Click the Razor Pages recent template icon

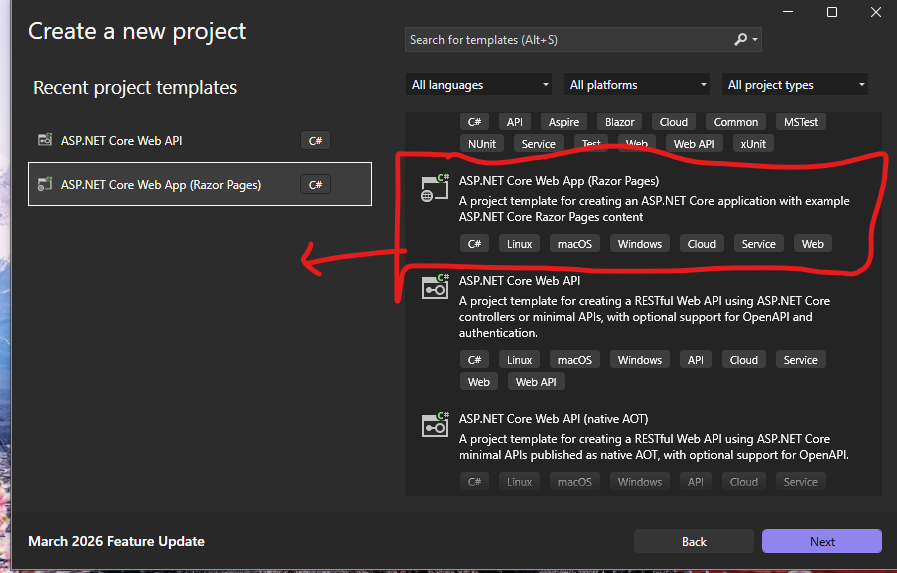pos(44,184)
